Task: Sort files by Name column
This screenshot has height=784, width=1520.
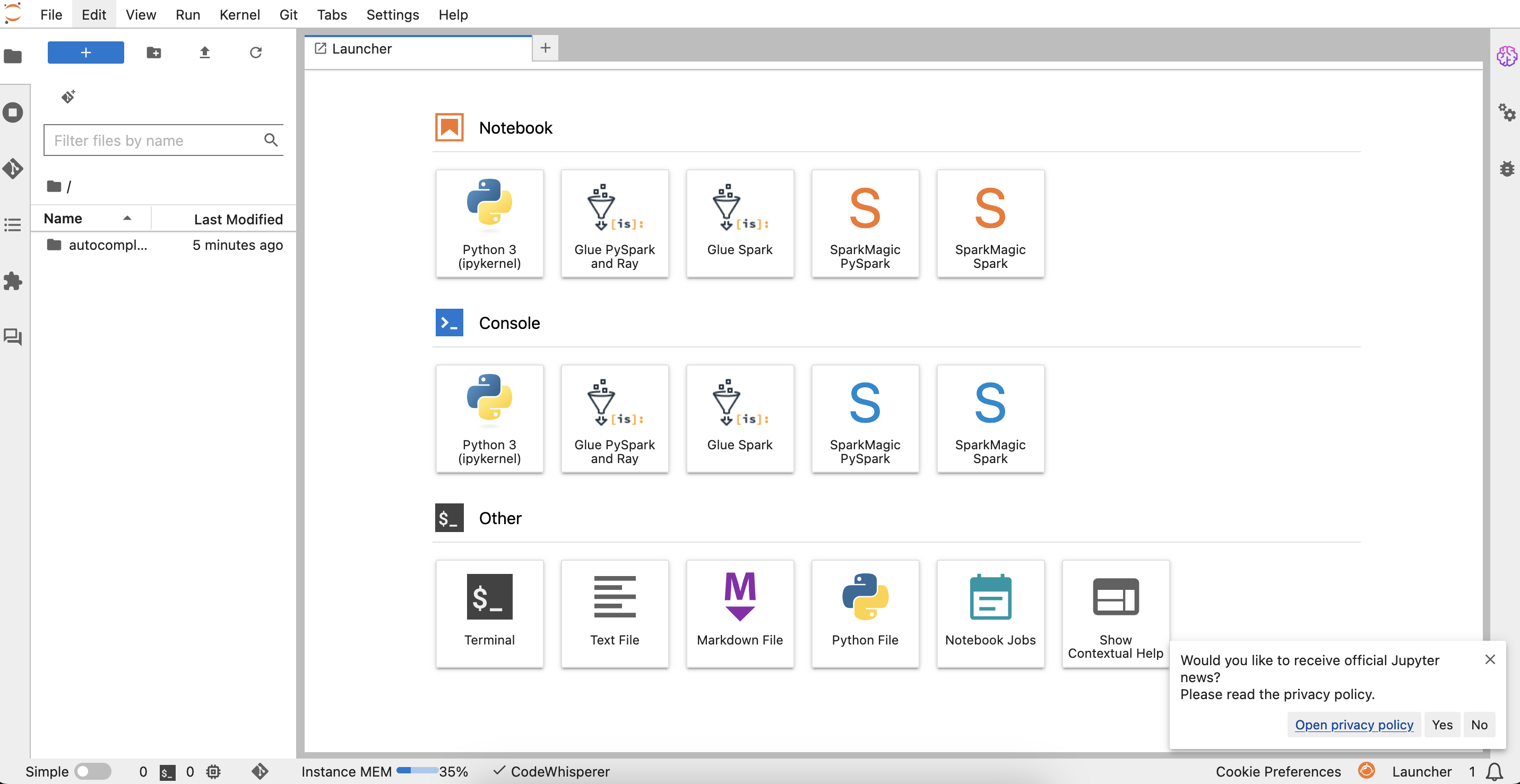Action: [90, 218]
